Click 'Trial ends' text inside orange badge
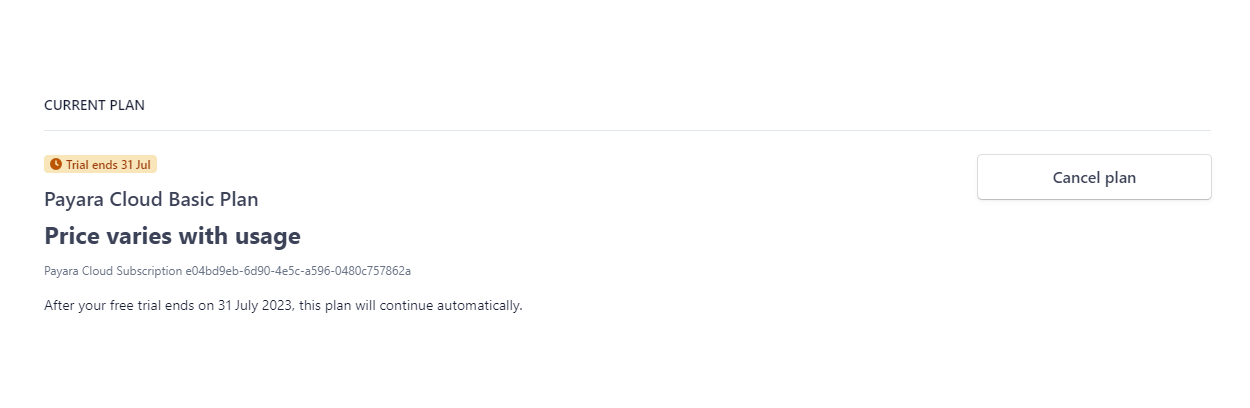 tap(91, 164)
